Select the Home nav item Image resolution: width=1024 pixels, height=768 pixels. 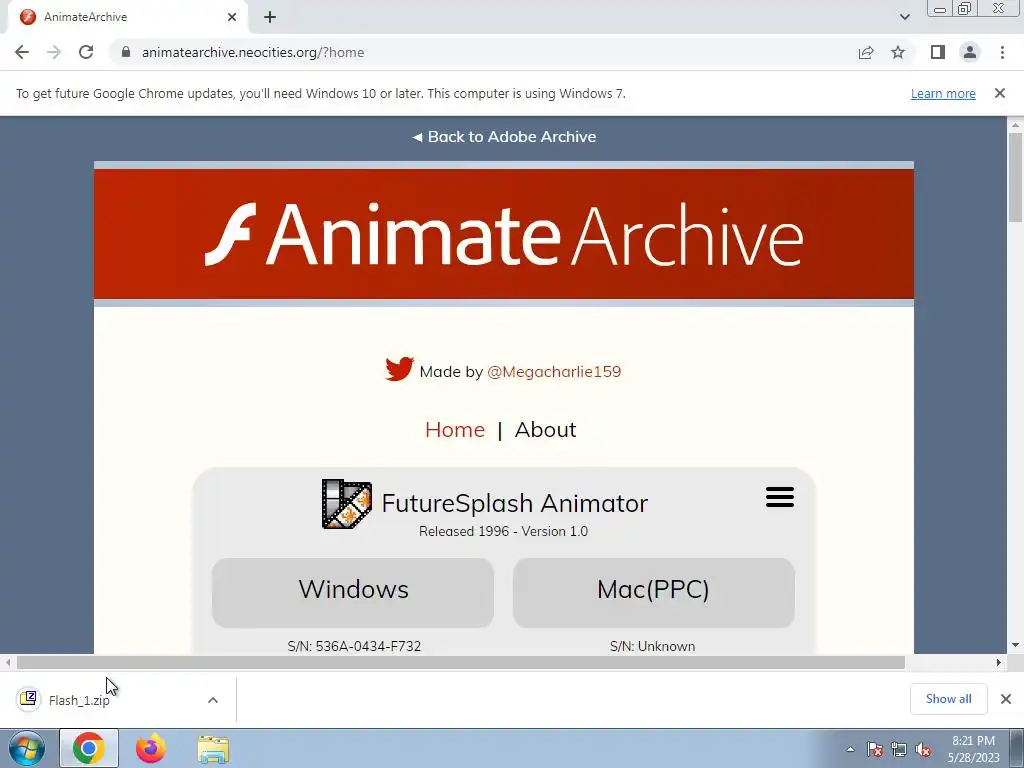[x=455, y=430]
